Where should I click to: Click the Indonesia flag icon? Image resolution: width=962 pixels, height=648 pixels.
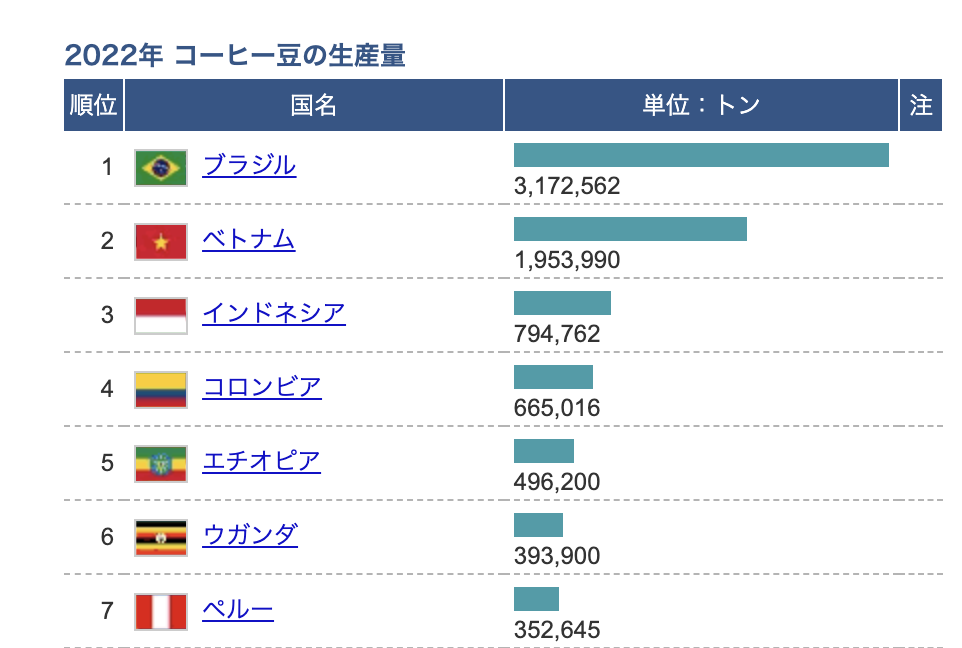pyautogui.click(x=161, y=315)
